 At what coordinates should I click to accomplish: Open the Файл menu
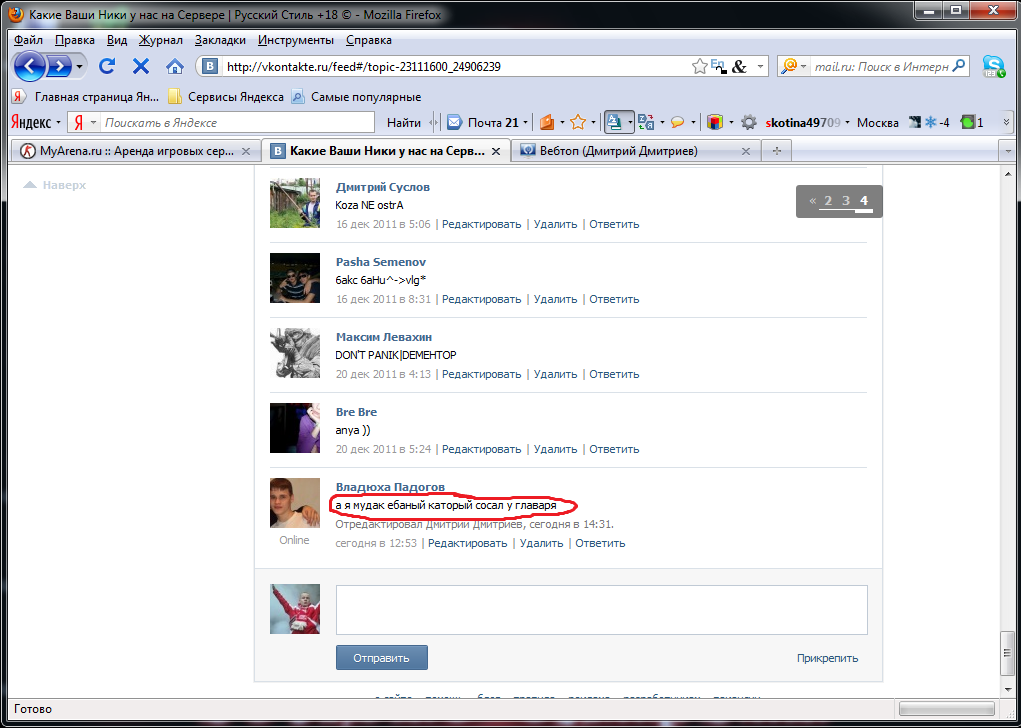[29, 40]
